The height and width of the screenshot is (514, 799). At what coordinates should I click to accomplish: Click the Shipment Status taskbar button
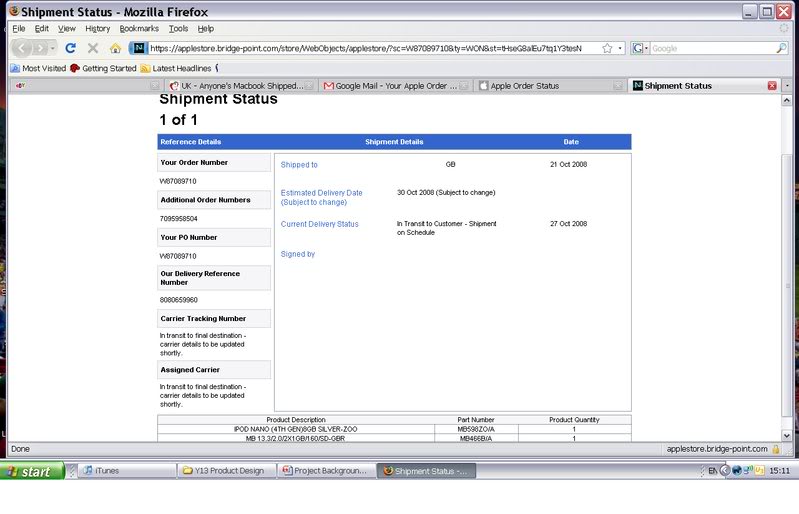[x=427, y=471]
